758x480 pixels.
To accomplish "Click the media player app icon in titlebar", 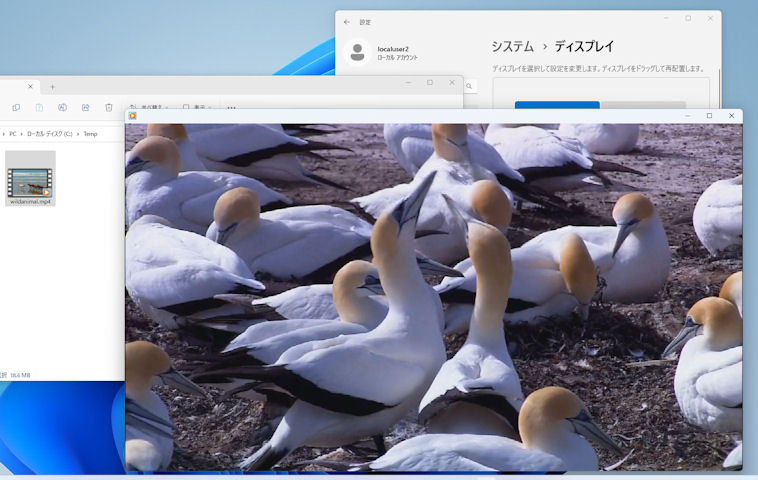I will [132, 116].
